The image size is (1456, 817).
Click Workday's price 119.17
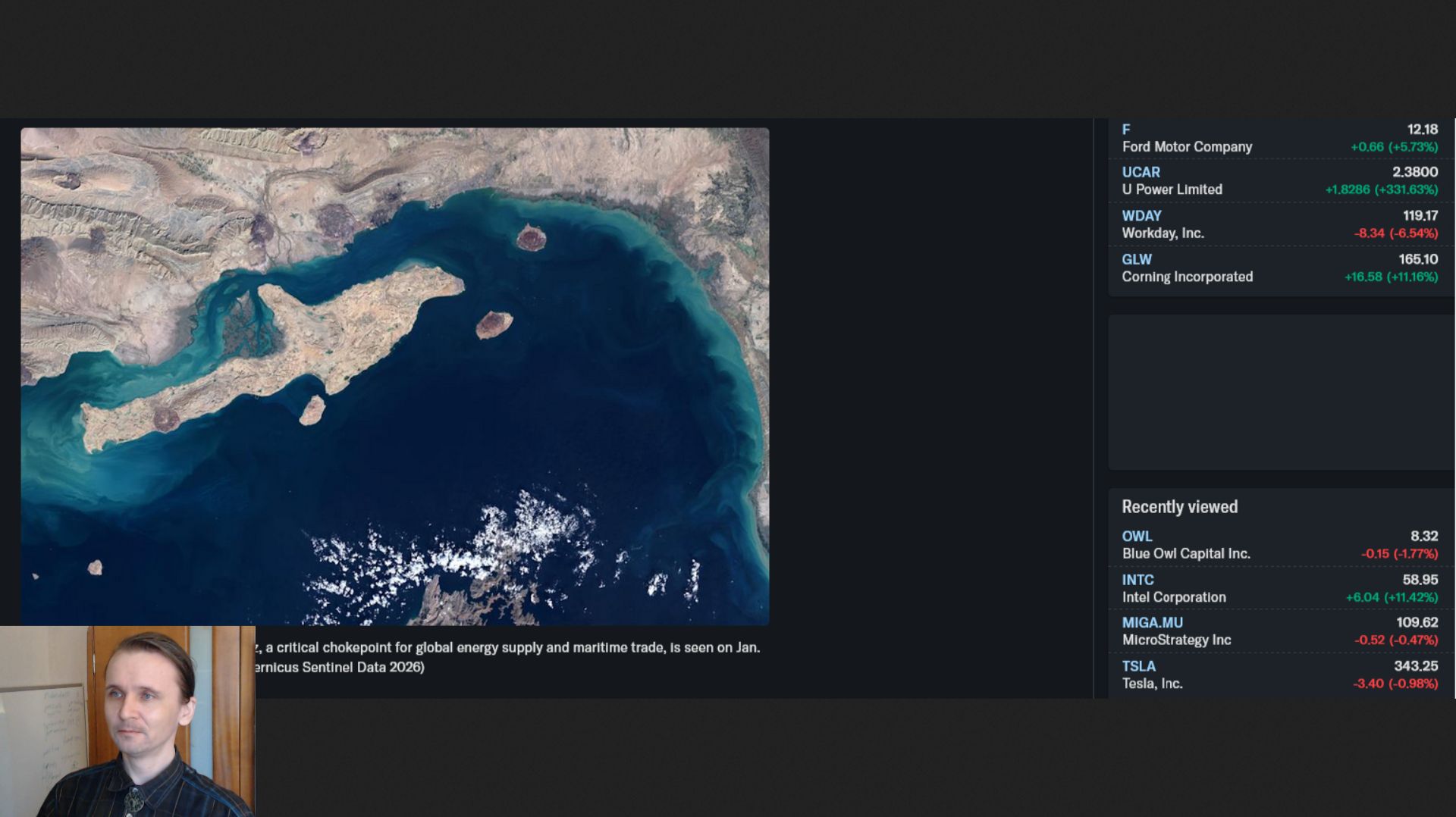[1420, 216]
